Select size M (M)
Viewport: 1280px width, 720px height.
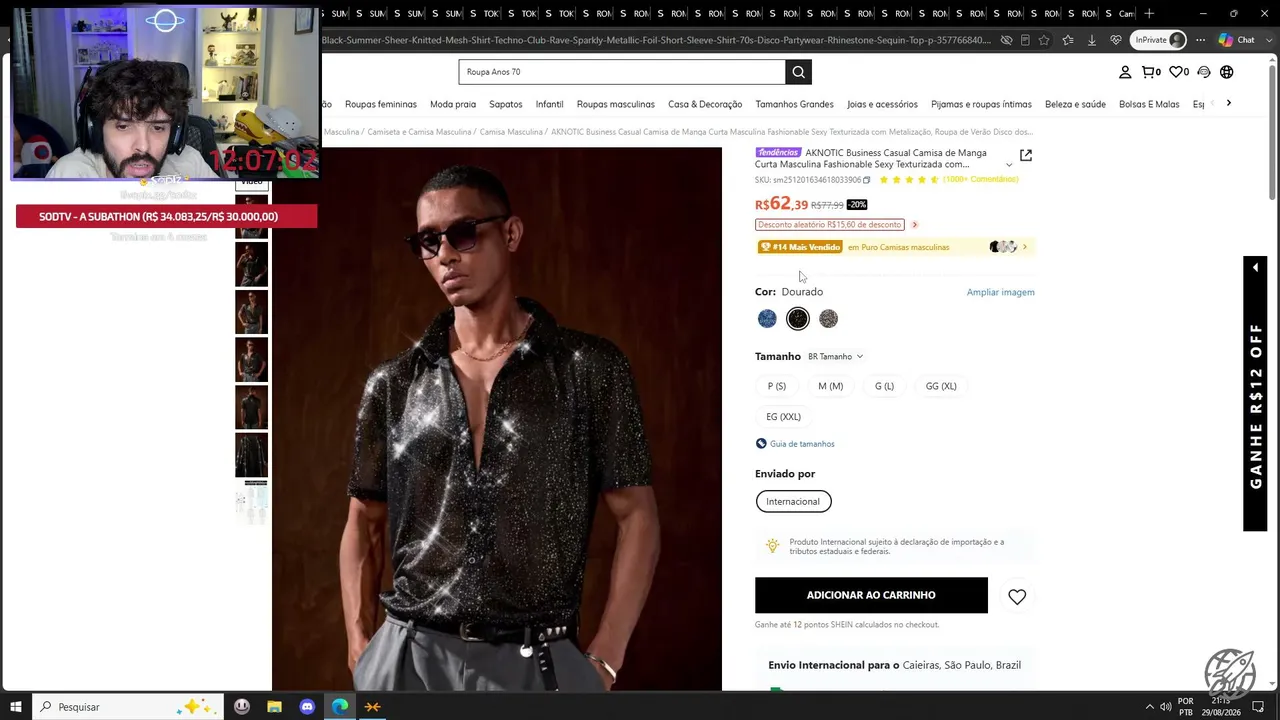point(831,386)
